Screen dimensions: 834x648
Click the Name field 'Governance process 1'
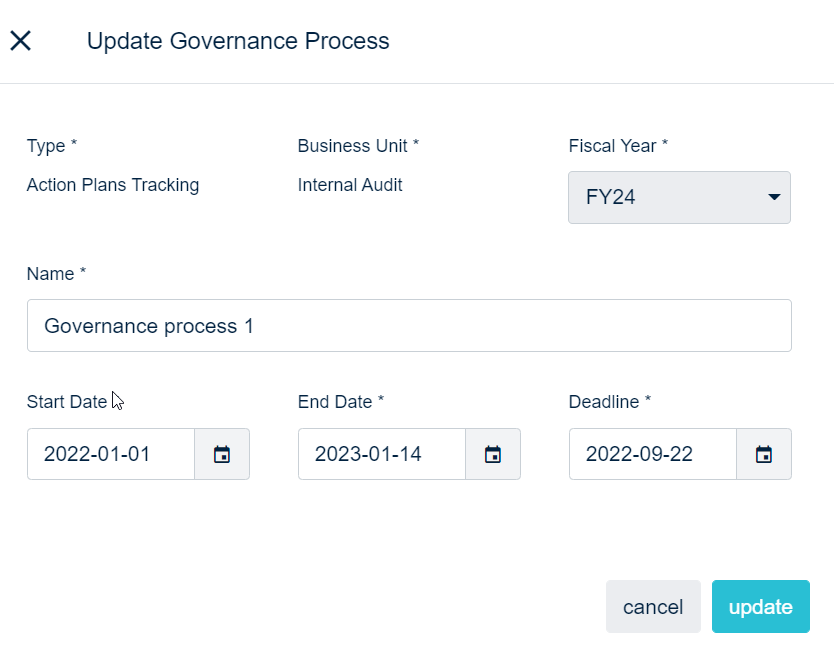click(x=409, y=326)
